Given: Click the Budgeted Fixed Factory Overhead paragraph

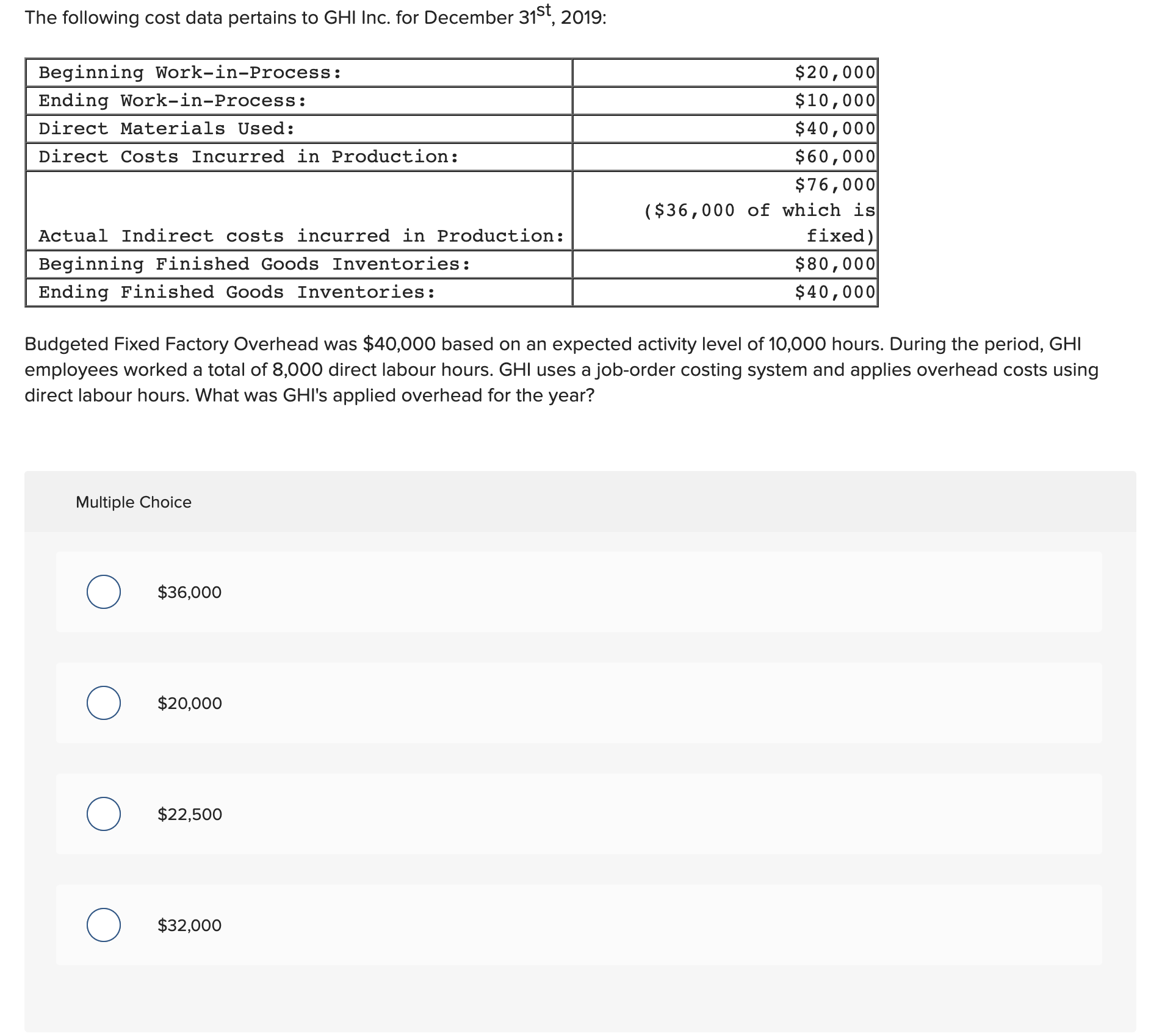Looking at the screenshot, I should point(549,369).
